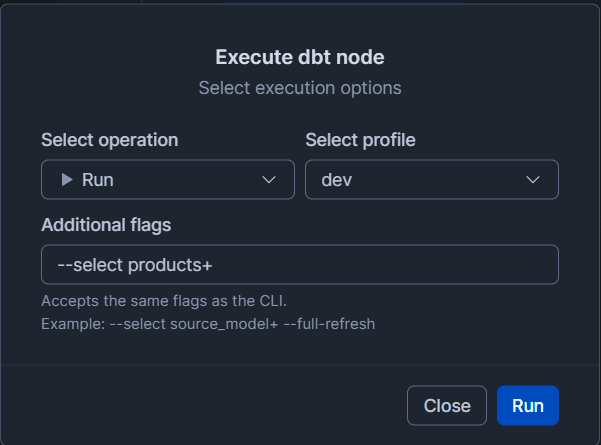Open the Select profile dev dropdown
Image resolution: width=601 pixels, height=445 pixels.
click(x=432, y=179)
